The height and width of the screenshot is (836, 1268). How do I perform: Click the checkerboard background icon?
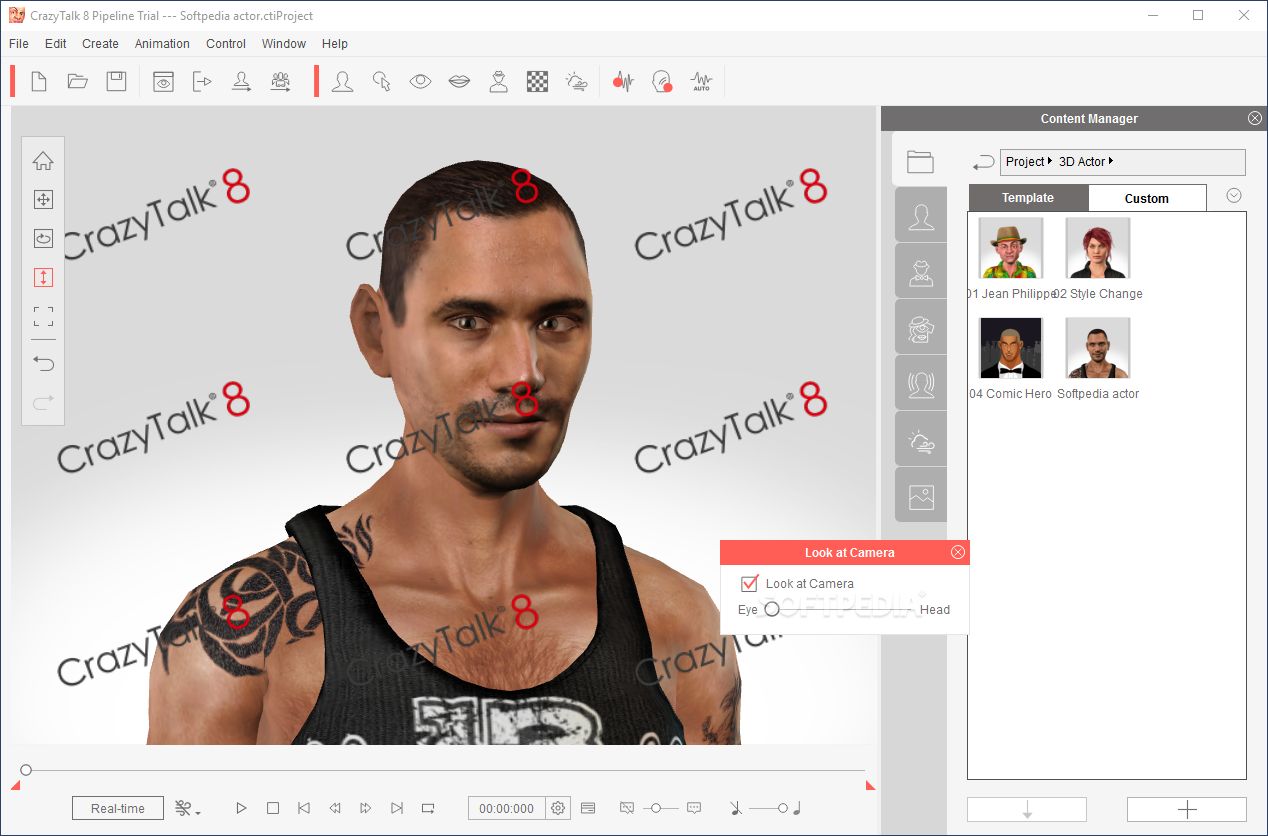point(537,82)
